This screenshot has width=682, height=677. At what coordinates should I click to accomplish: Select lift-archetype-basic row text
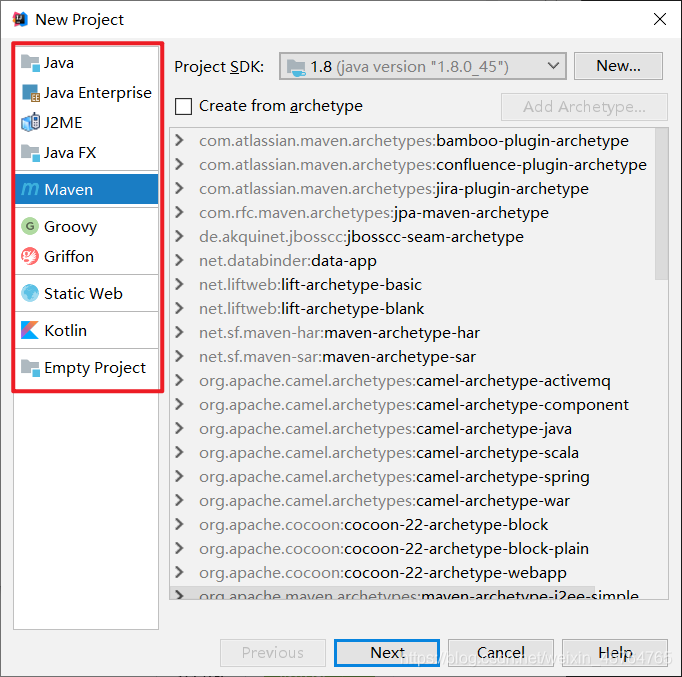pos(310,285)
